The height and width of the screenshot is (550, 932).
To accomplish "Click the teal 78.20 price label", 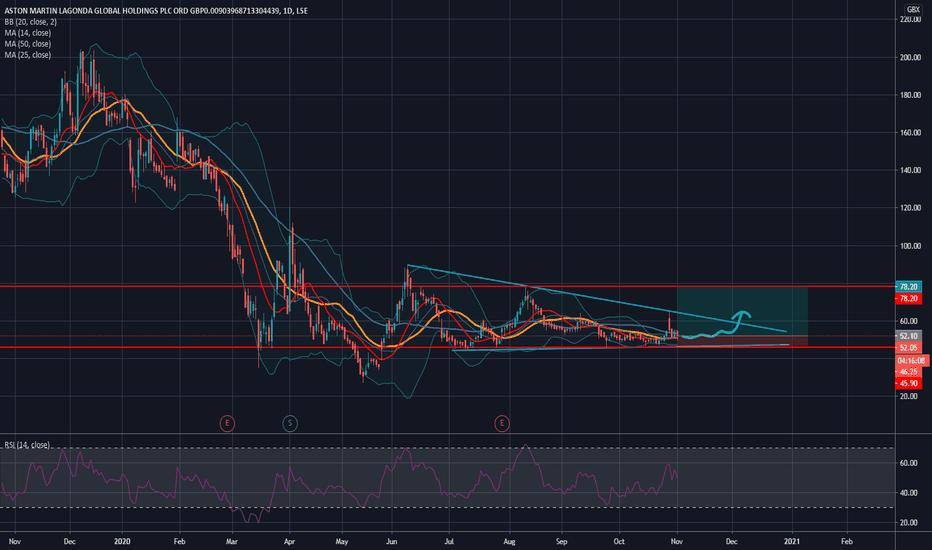I will pos(908,287).
